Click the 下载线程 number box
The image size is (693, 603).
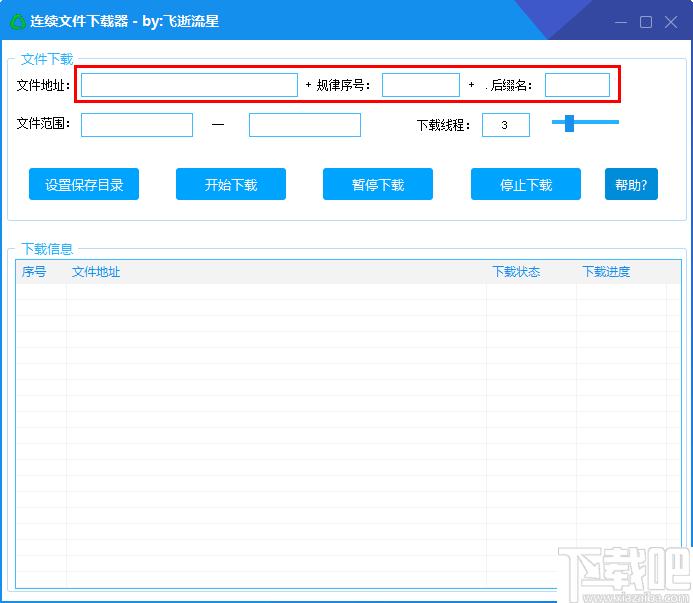[x=505, y=125]
